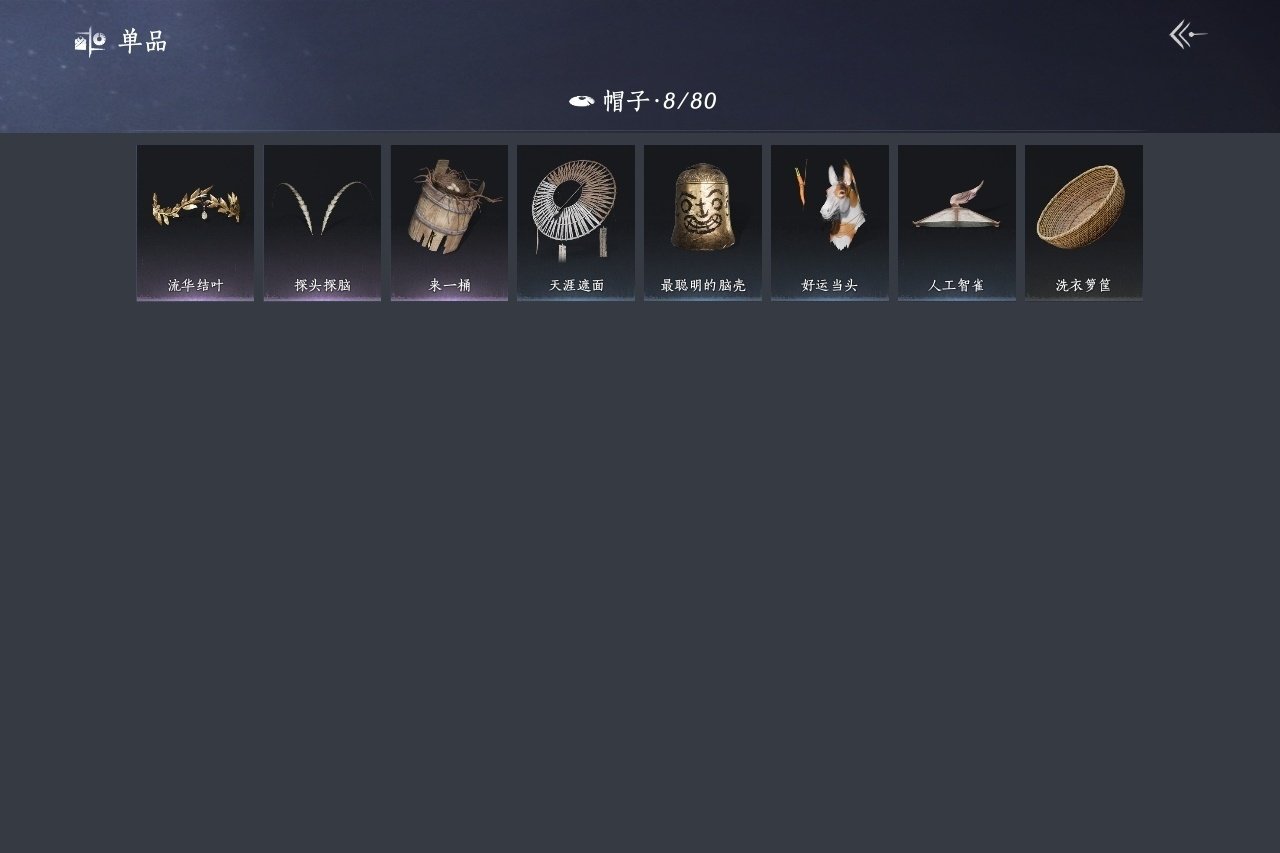Choose the 好运当头 label
The height and width of the screenshot is (853, 1280).
coord(830,285)
